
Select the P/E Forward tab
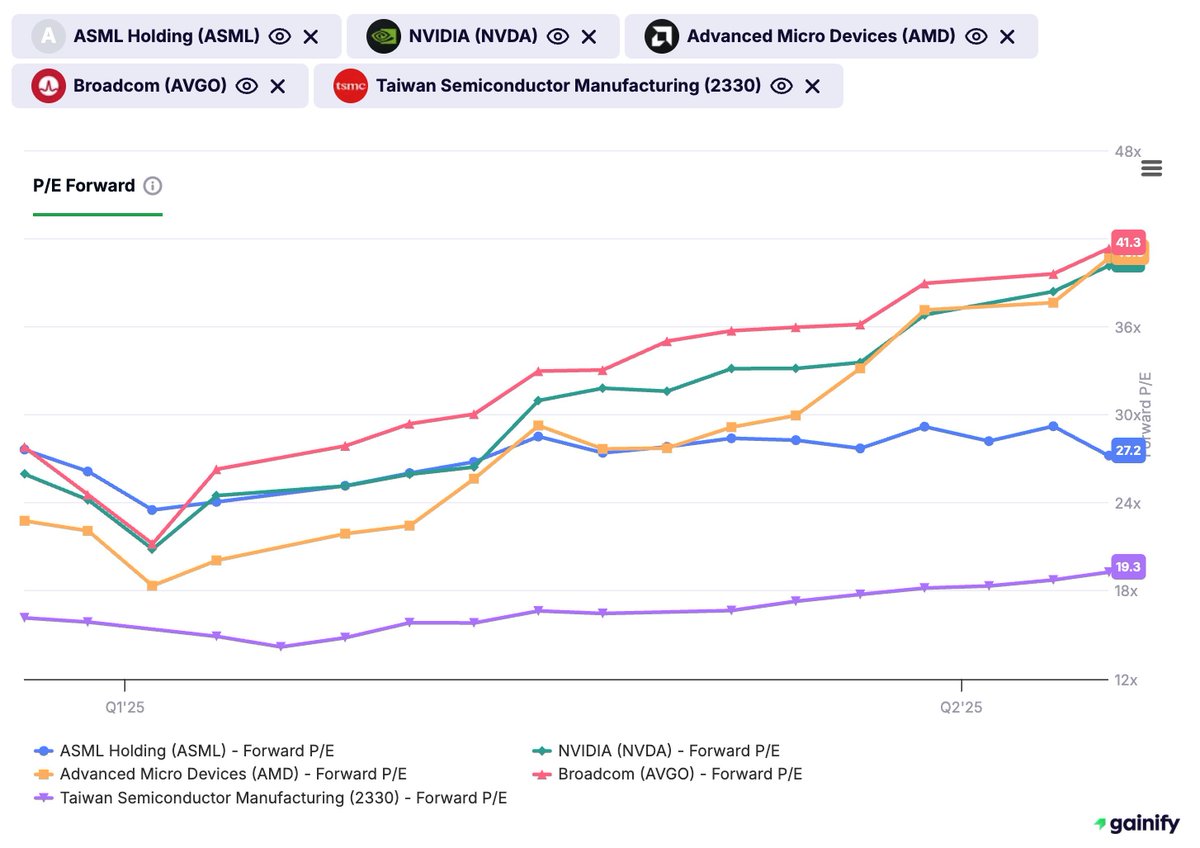tap(84, 186)
